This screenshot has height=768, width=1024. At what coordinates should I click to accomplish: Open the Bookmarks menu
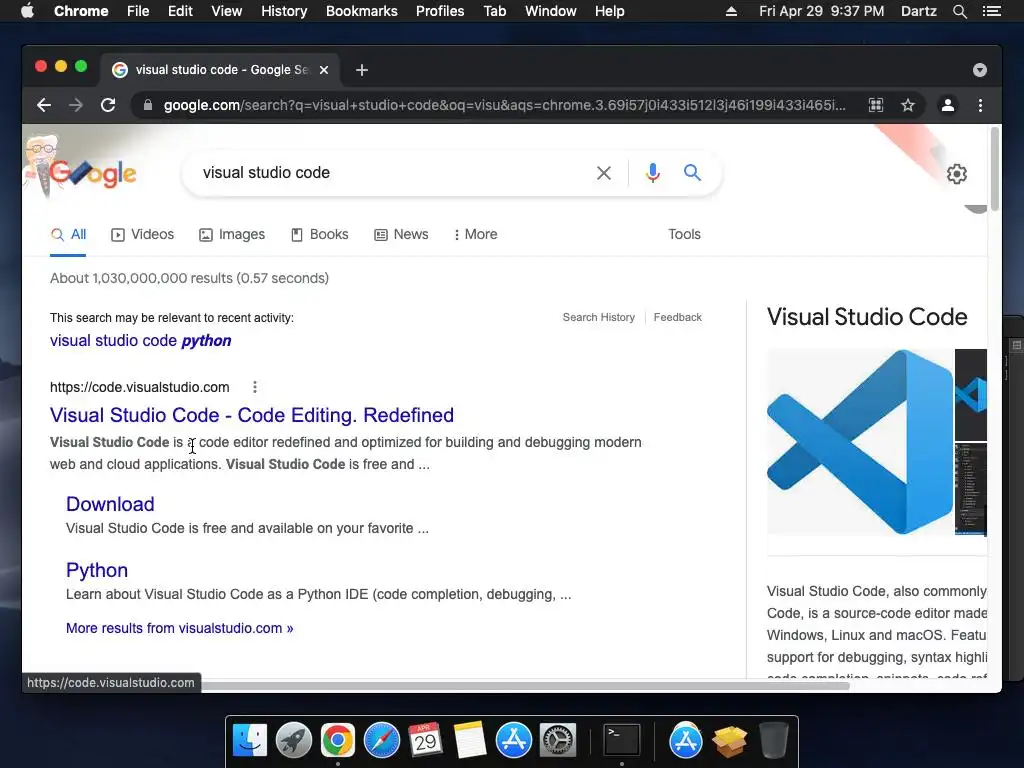point(362,11)
